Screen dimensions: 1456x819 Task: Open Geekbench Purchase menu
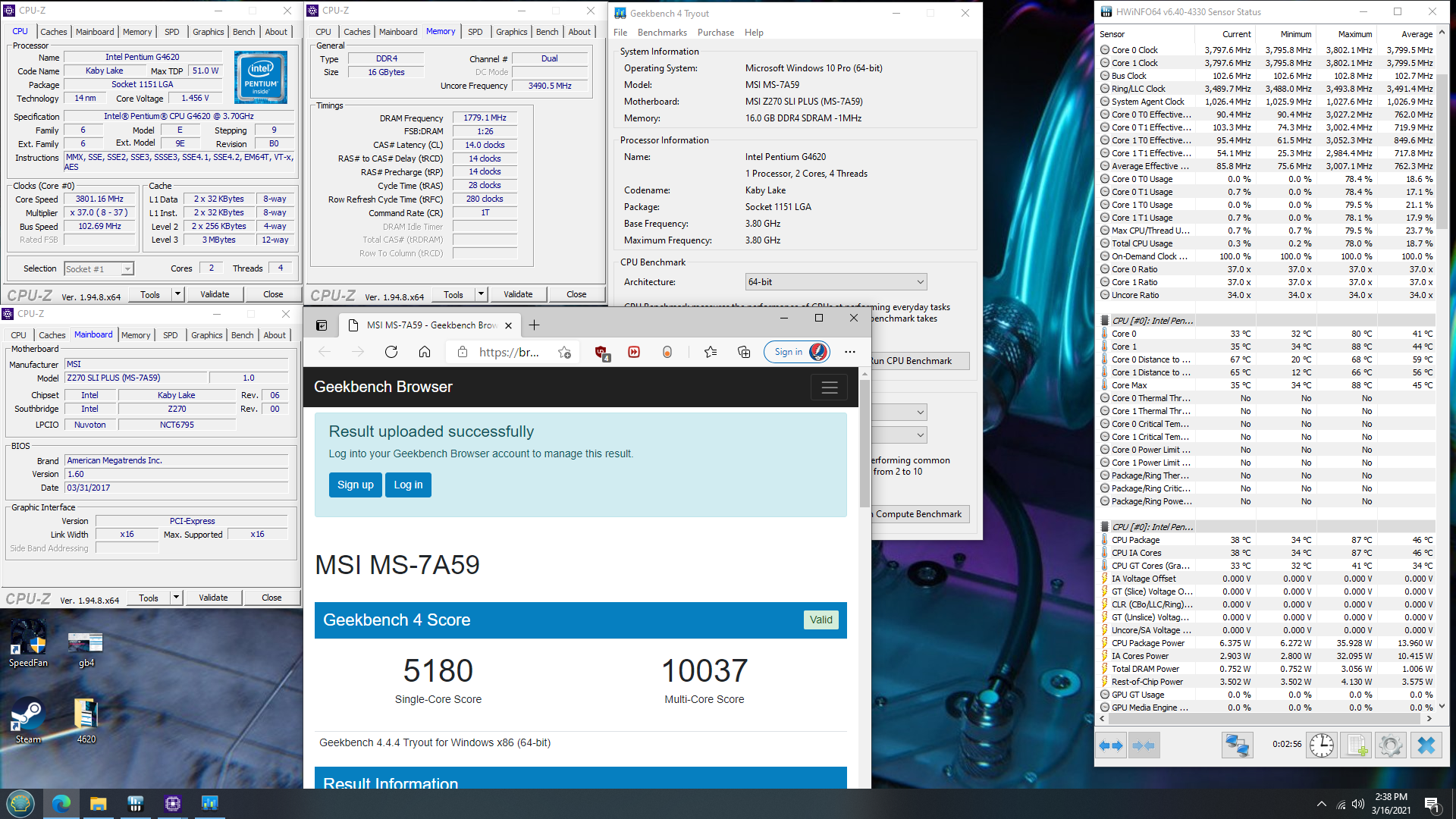[x=715, y=33]
